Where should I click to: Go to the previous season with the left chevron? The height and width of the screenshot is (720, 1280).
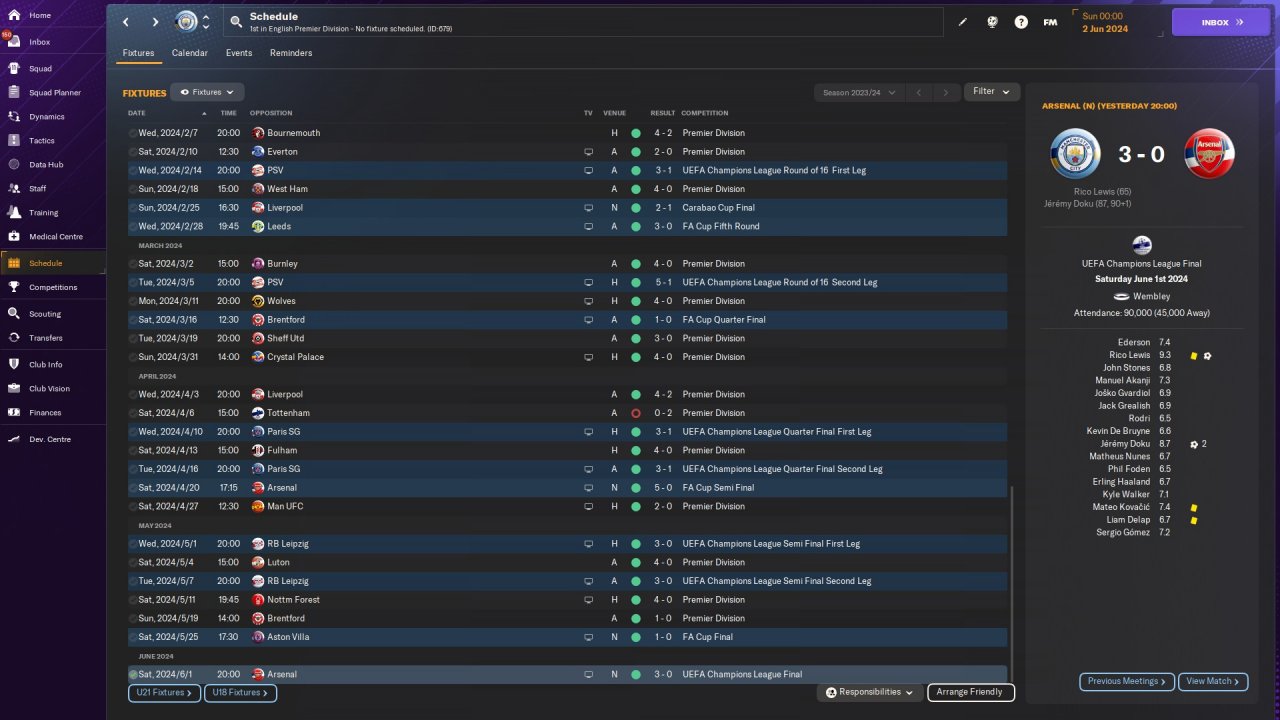tap(919, 92)
